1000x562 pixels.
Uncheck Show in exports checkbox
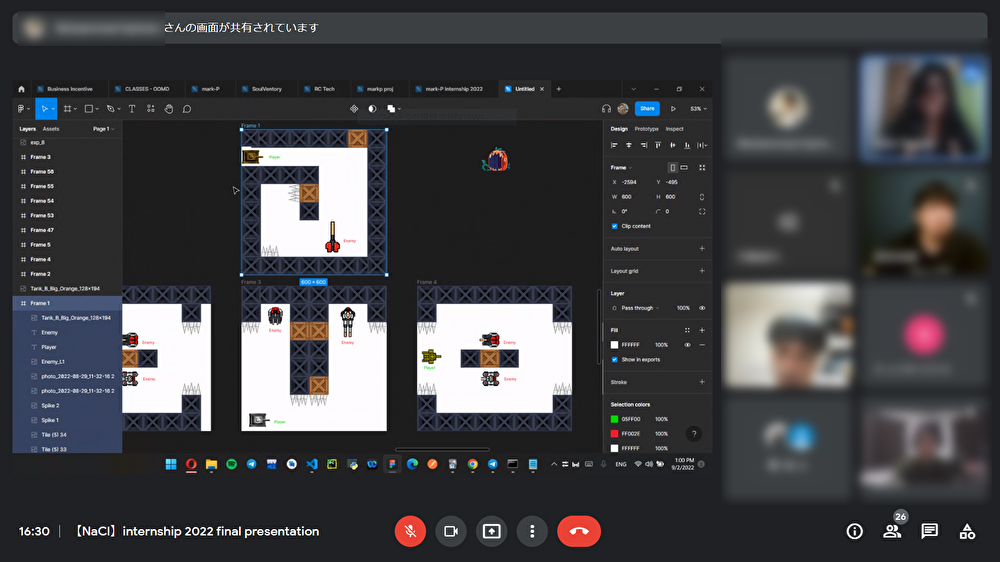[x=614, y=359]
